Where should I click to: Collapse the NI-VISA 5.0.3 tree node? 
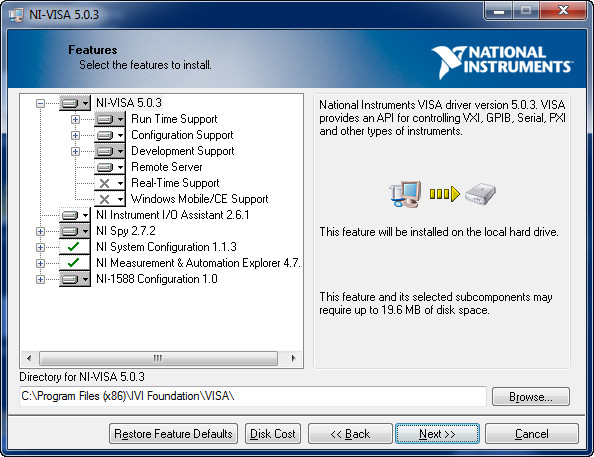[x=40, y=103]
